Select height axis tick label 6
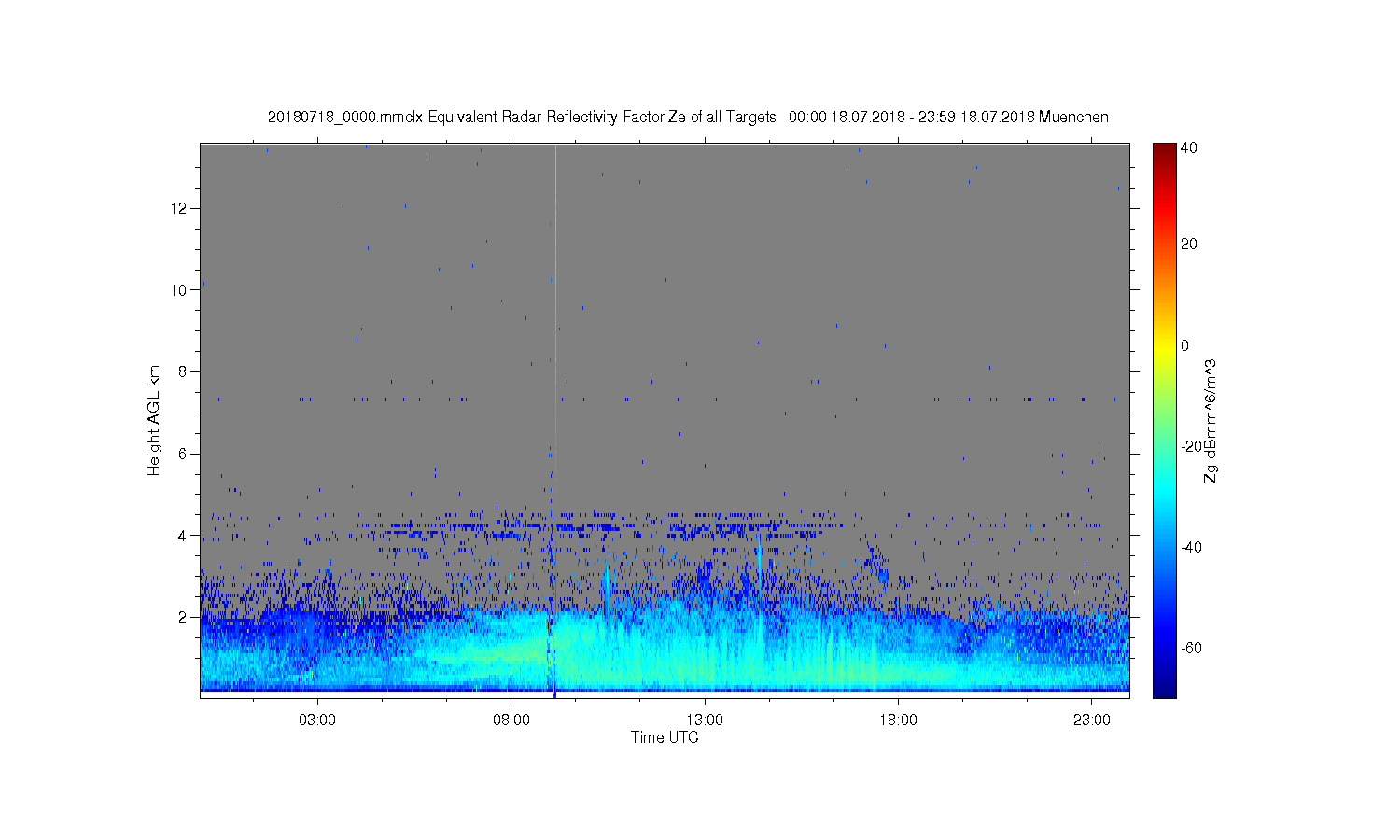Viewport: 1400px width, 840px height. [x=184, y=454]
